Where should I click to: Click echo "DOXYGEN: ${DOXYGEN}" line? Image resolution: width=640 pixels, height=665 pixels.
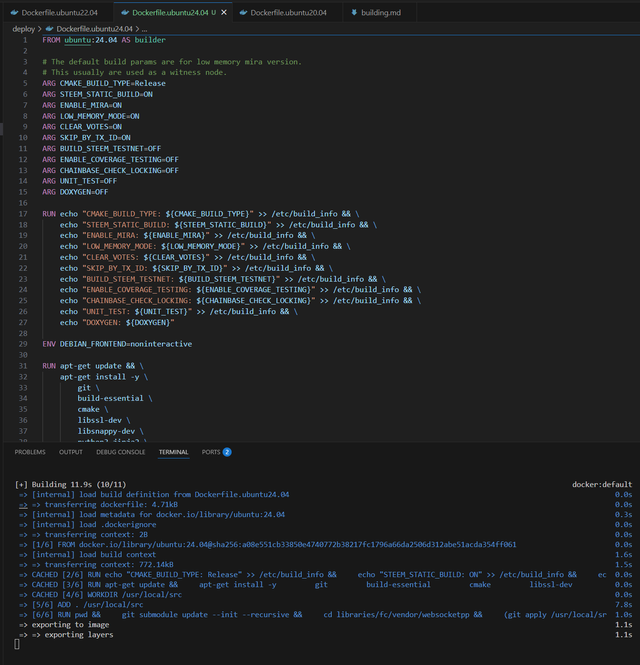click(117, 322)
